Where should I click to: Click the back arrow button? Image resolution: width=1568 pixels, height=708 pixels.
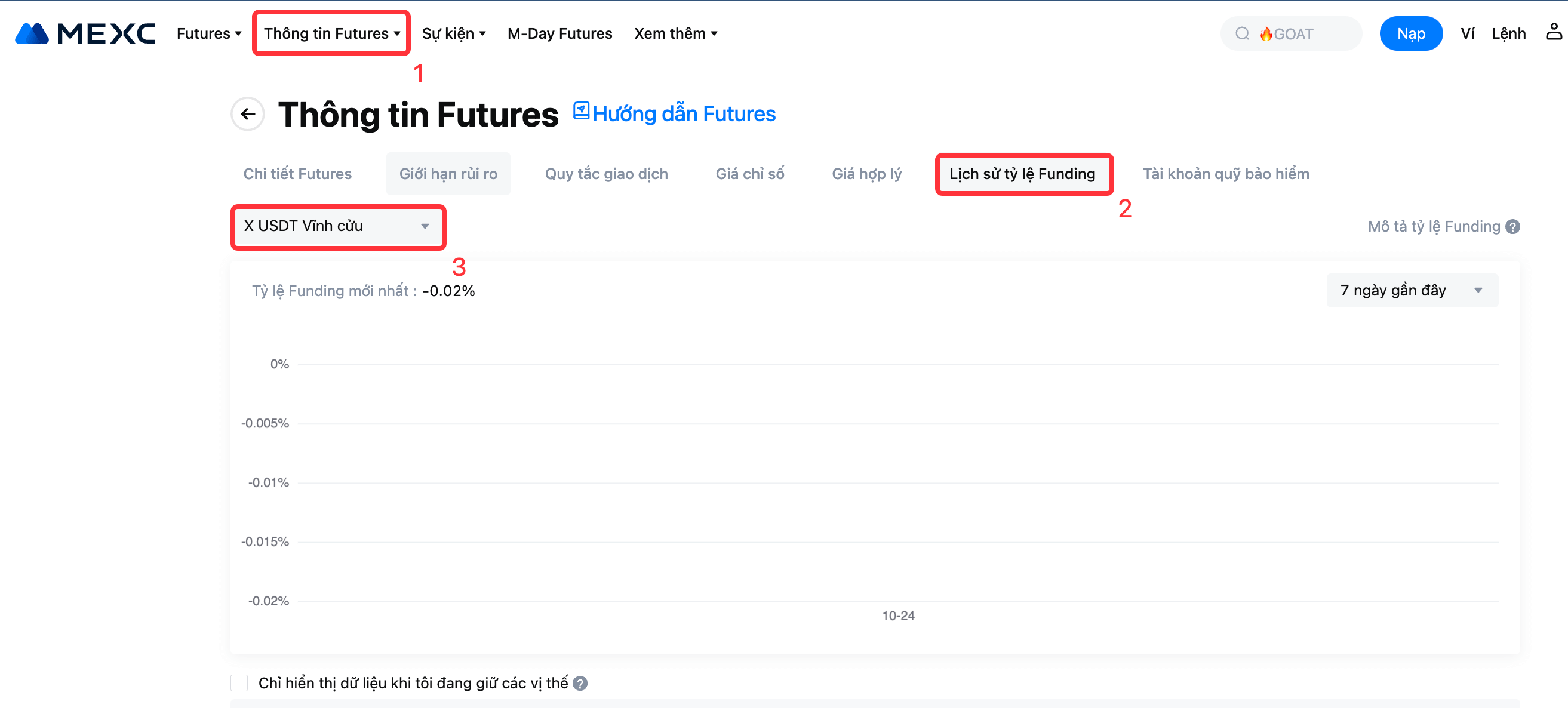coord(248,114)
